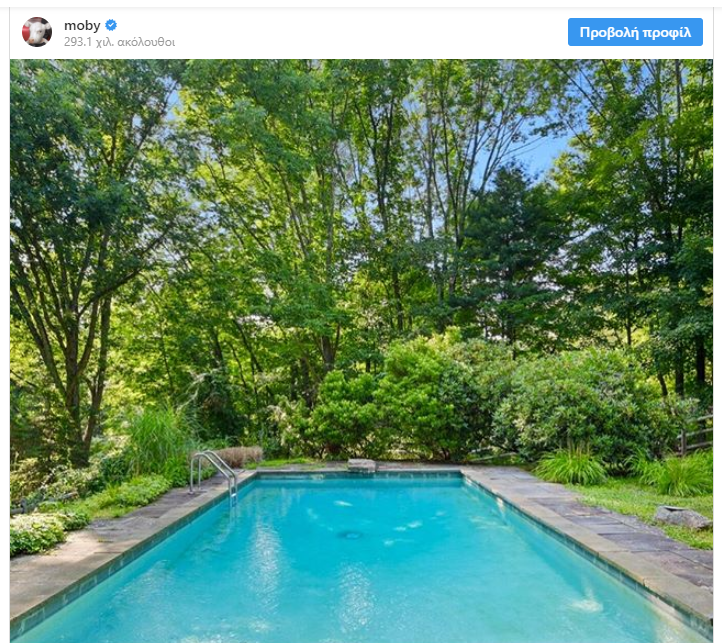The height and width of the screenshot is (643, 722).
Task: Click the Προβολή προφίλ button
Action: tap(635, 32)
